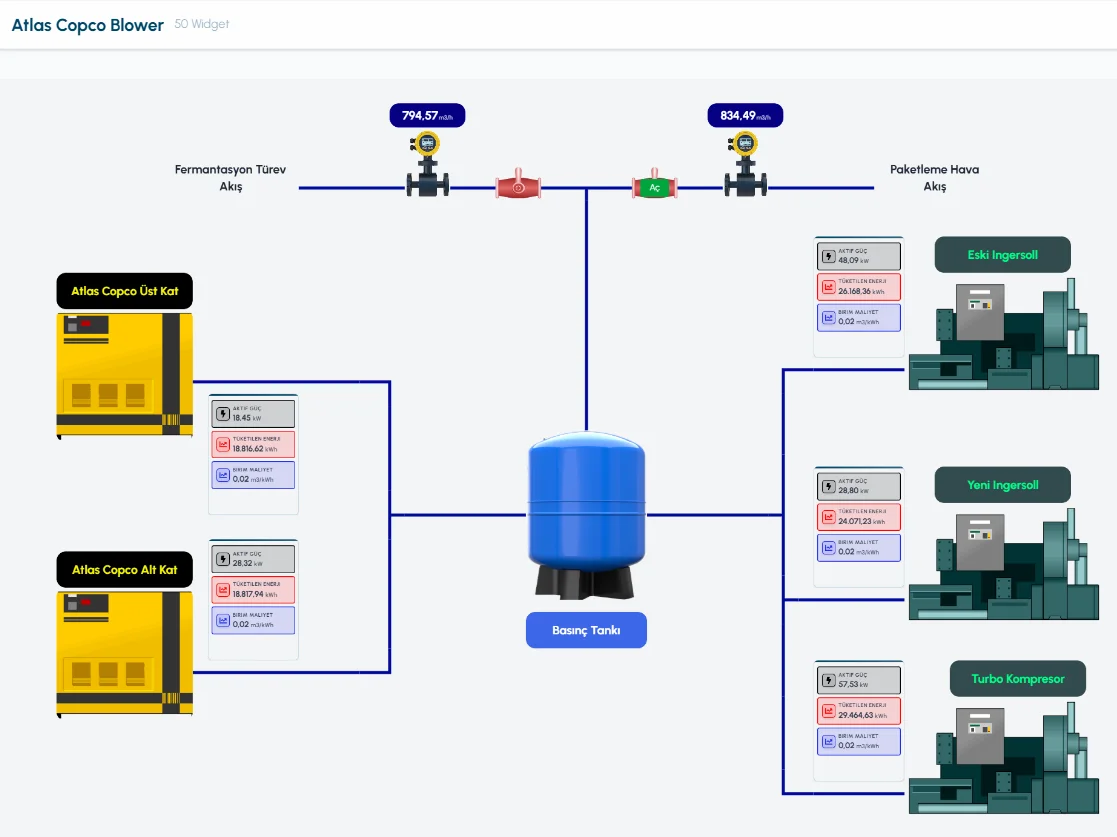Click the 26.168,36 kWh energy value

point(861,291)
